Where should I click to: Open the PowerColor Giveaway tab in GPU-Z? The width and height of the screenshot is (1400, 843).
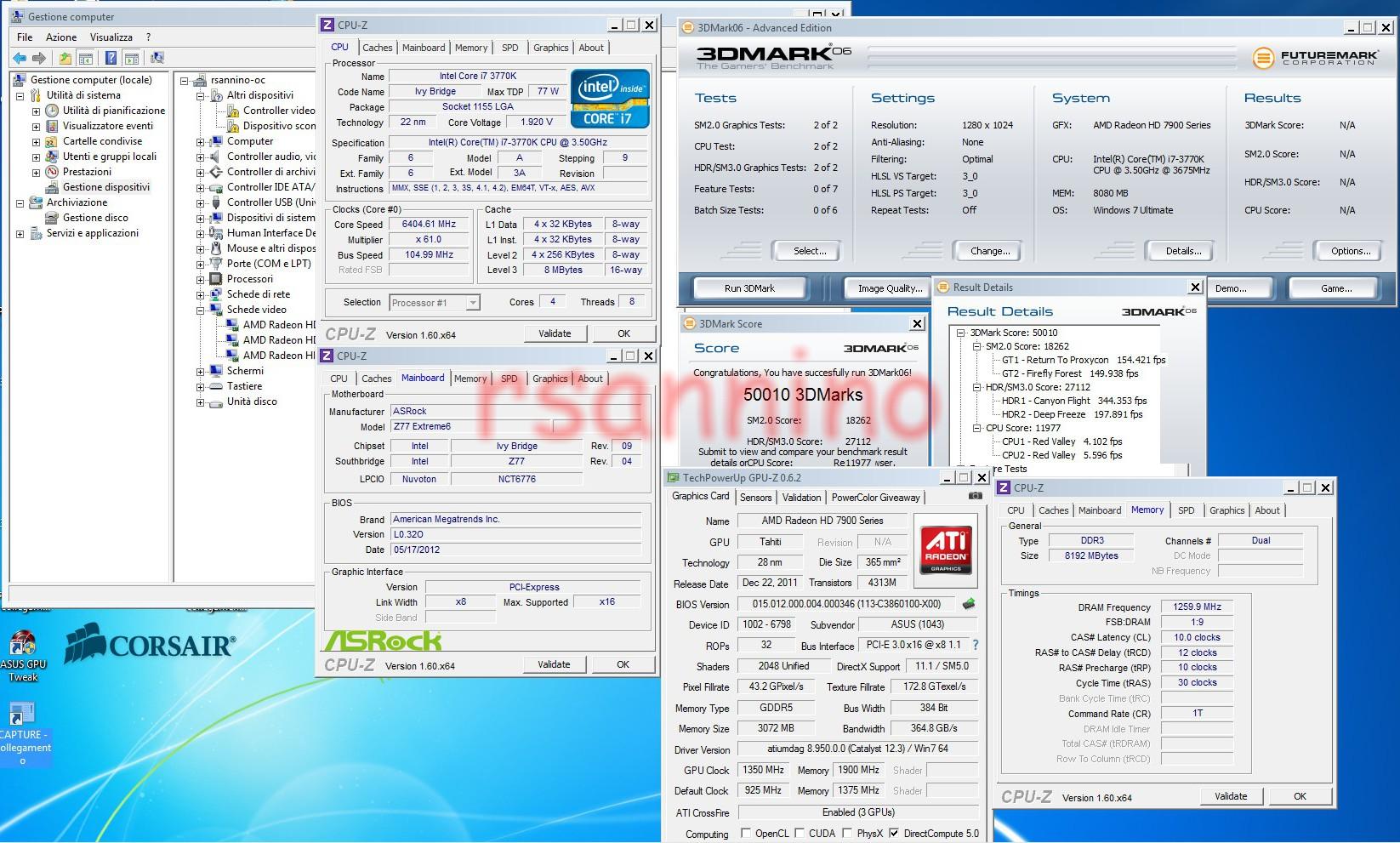tap(875, 498)
